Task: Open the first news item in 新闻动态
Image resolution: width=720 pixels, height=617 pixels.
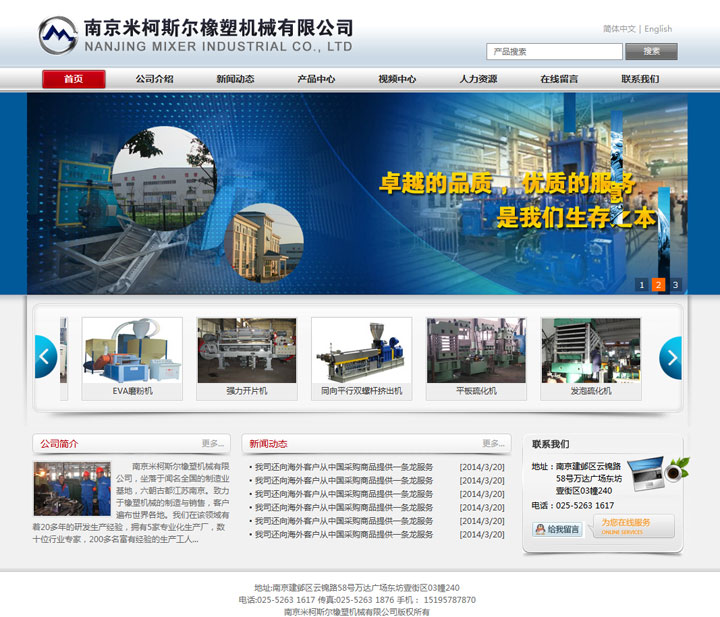Action: [x=343, y=467]
